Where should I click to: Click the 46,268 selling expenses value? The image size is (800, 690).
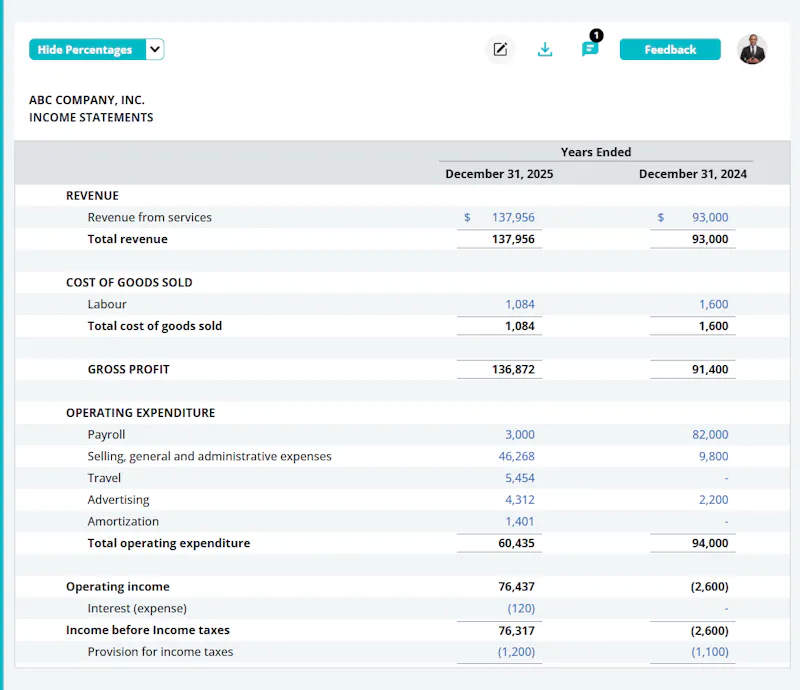click(516, 456)
